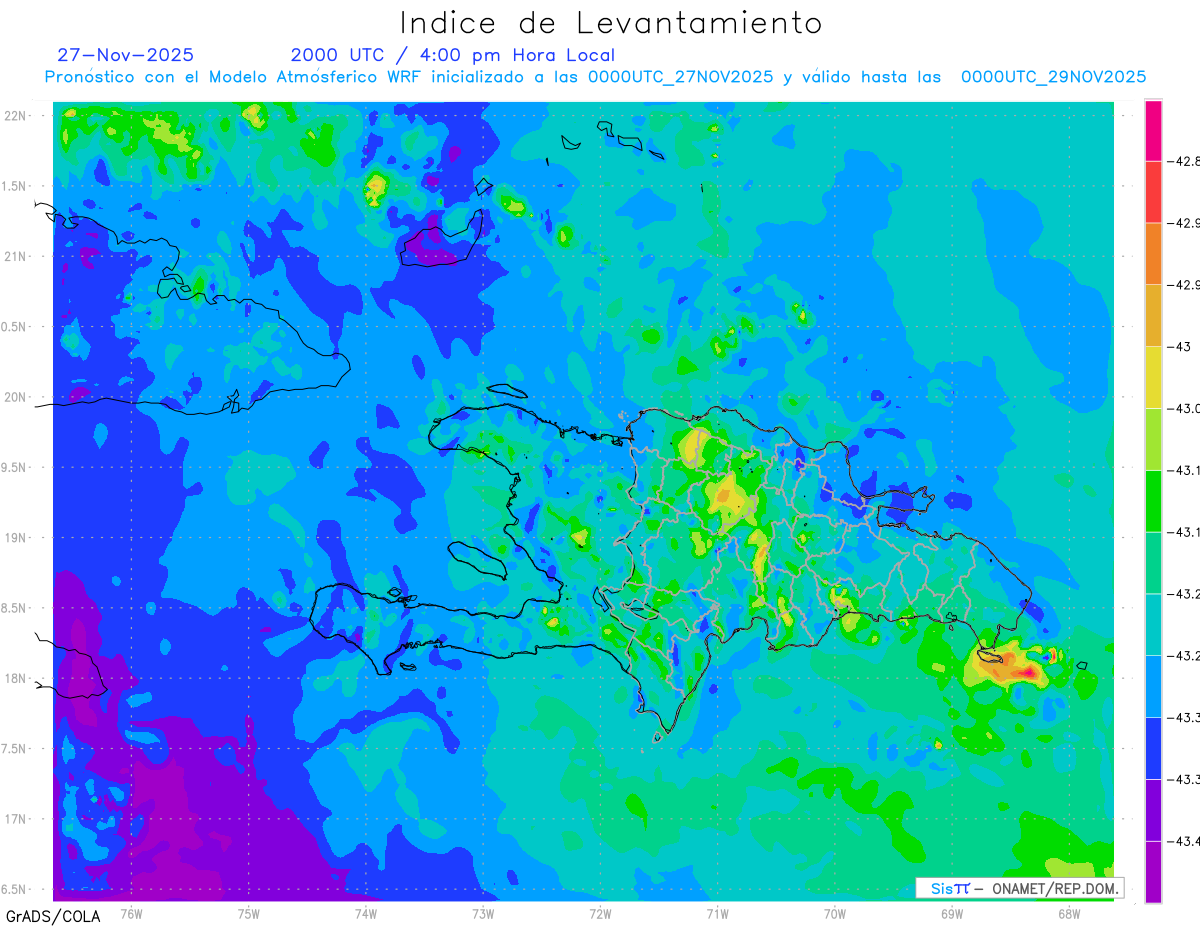Select the violet colorbar band above the bottom
1200x927 pixels.
coord(1153,810)
